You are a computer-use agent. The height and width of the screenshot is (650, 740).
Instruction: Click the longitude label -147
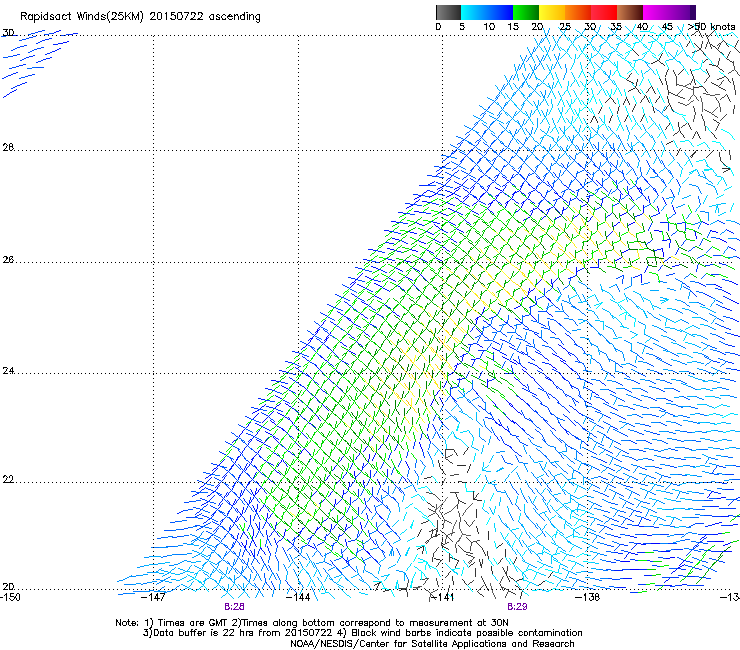point(153,597)
